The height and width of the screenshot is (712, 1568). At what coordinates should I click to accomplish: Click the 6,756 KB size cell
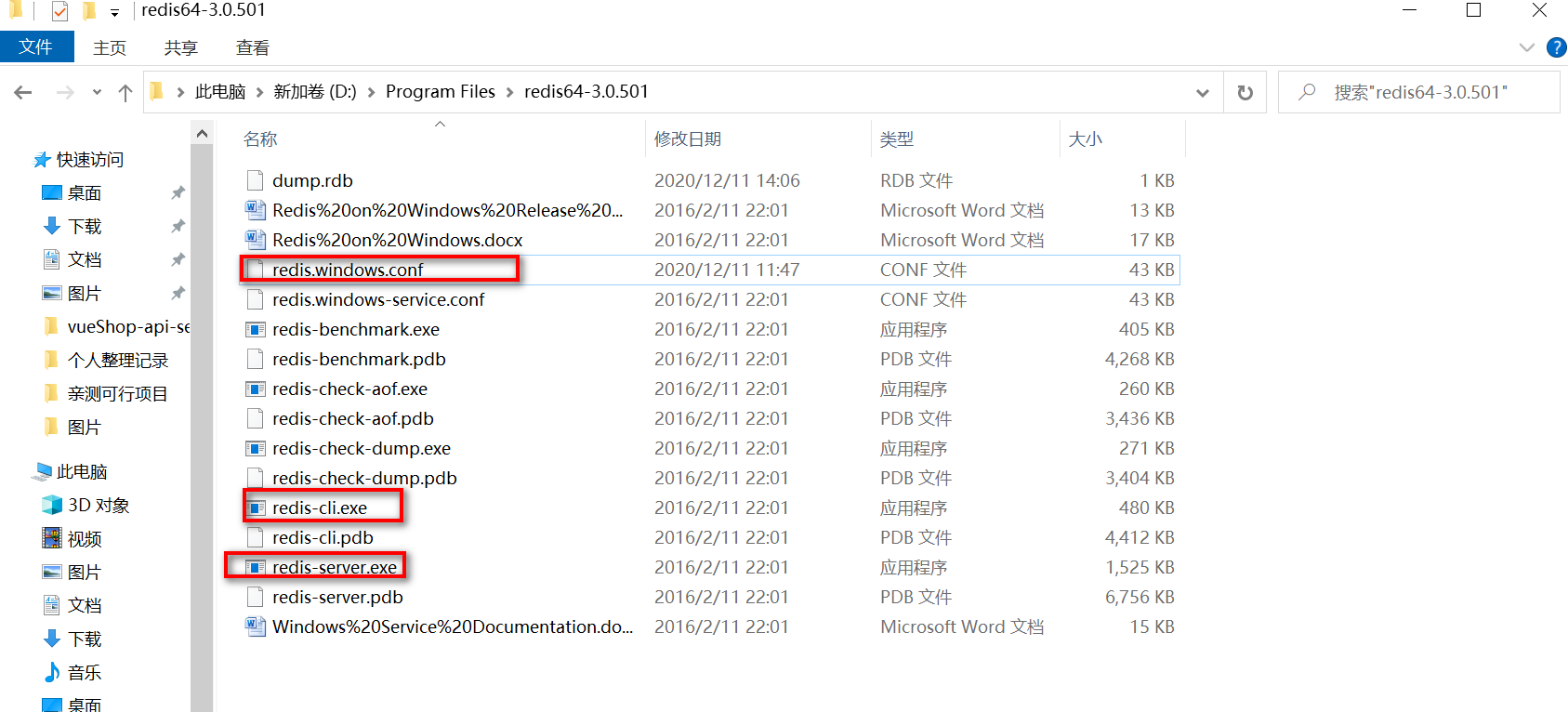pyautogui.click(x=1140, y=597)
